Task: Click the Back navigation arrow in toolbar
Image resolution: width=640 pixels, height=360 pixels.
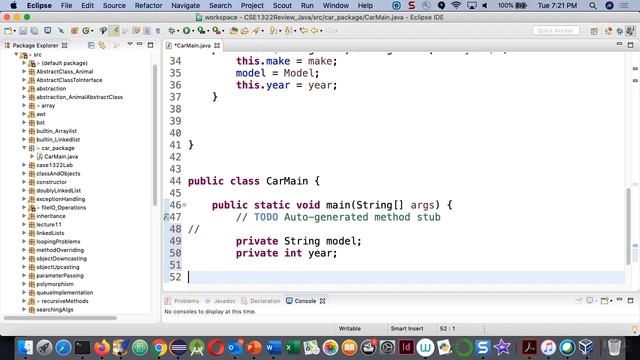Action: (x=314, y=31)
